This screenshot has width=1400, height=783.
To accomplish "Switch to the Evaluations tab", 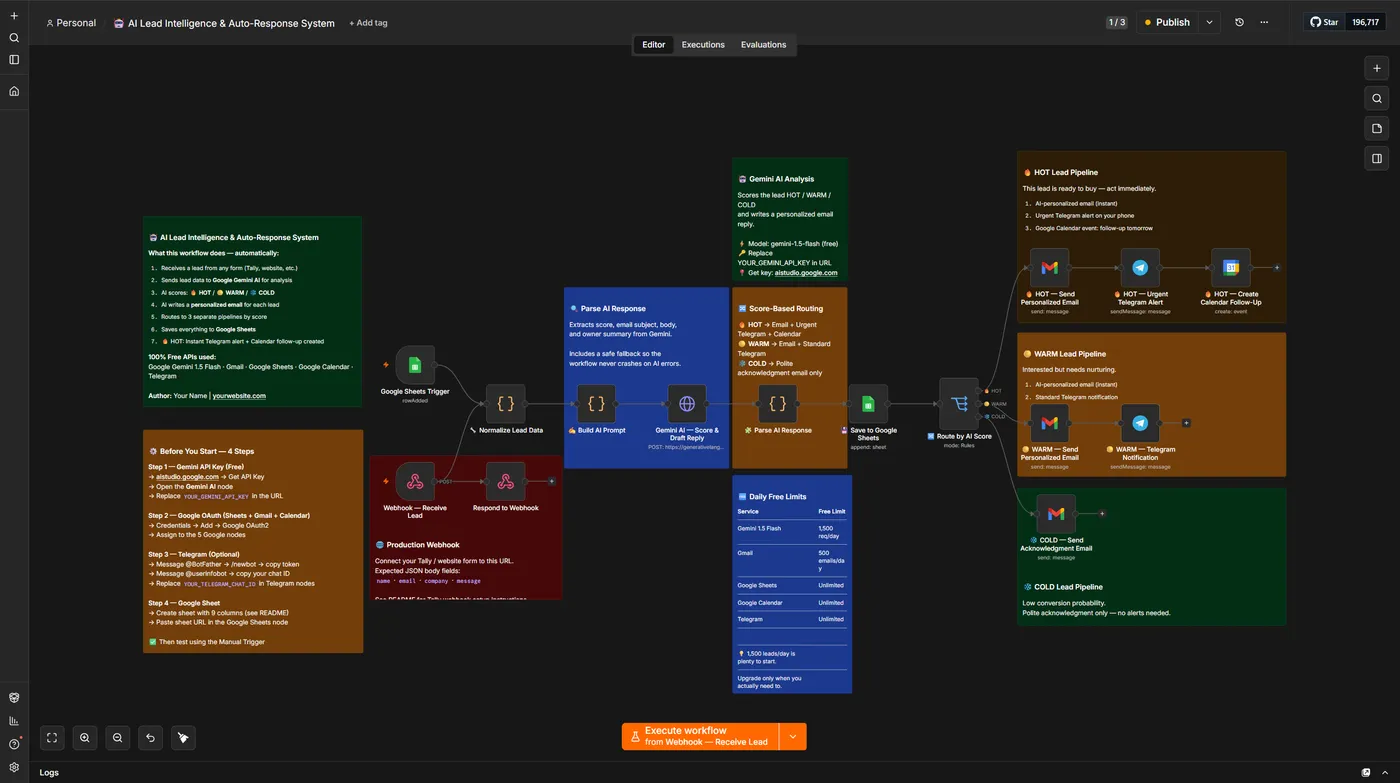I will click(x=763, y=45).
